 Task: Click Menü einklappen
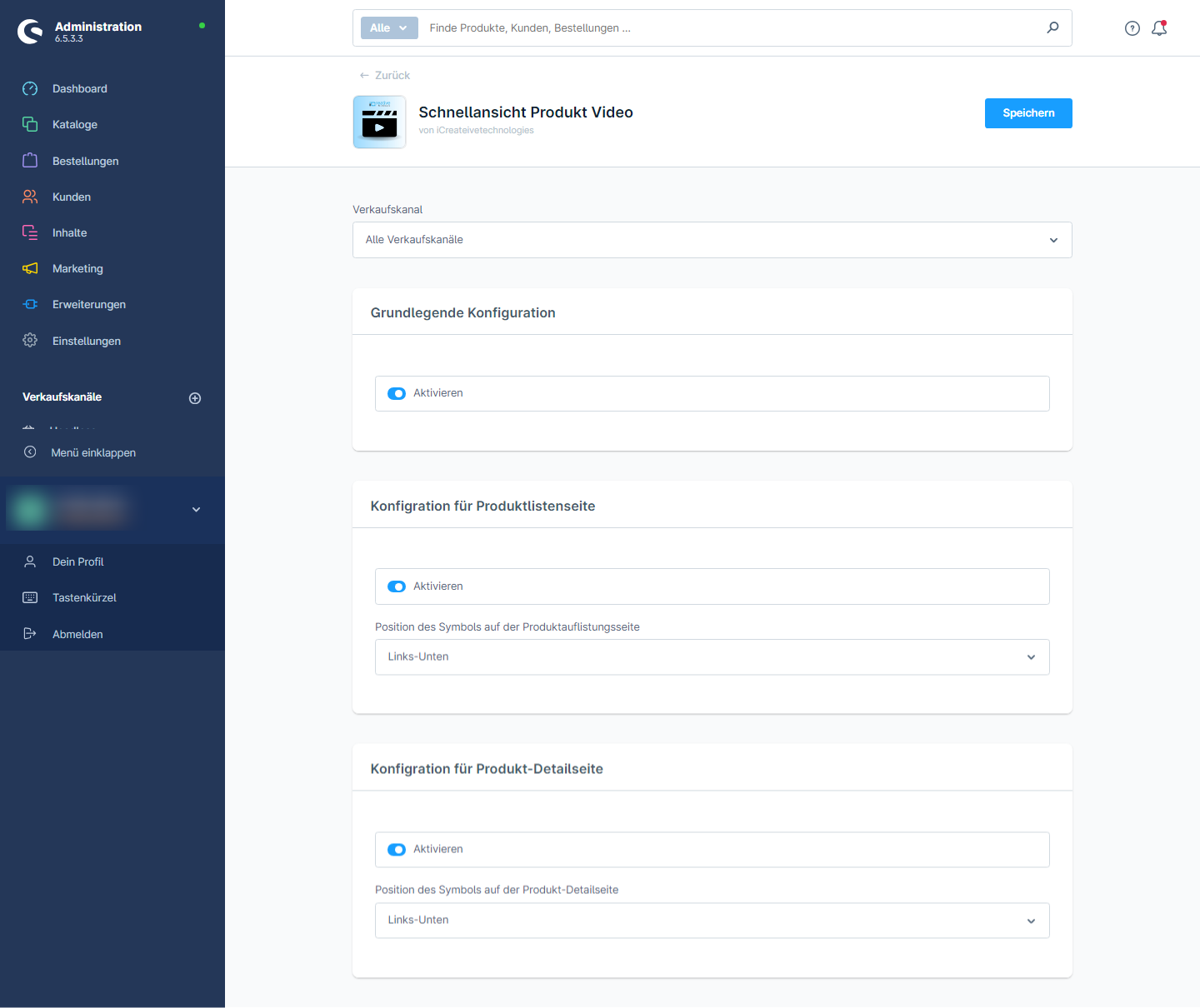tap(93, 452)
